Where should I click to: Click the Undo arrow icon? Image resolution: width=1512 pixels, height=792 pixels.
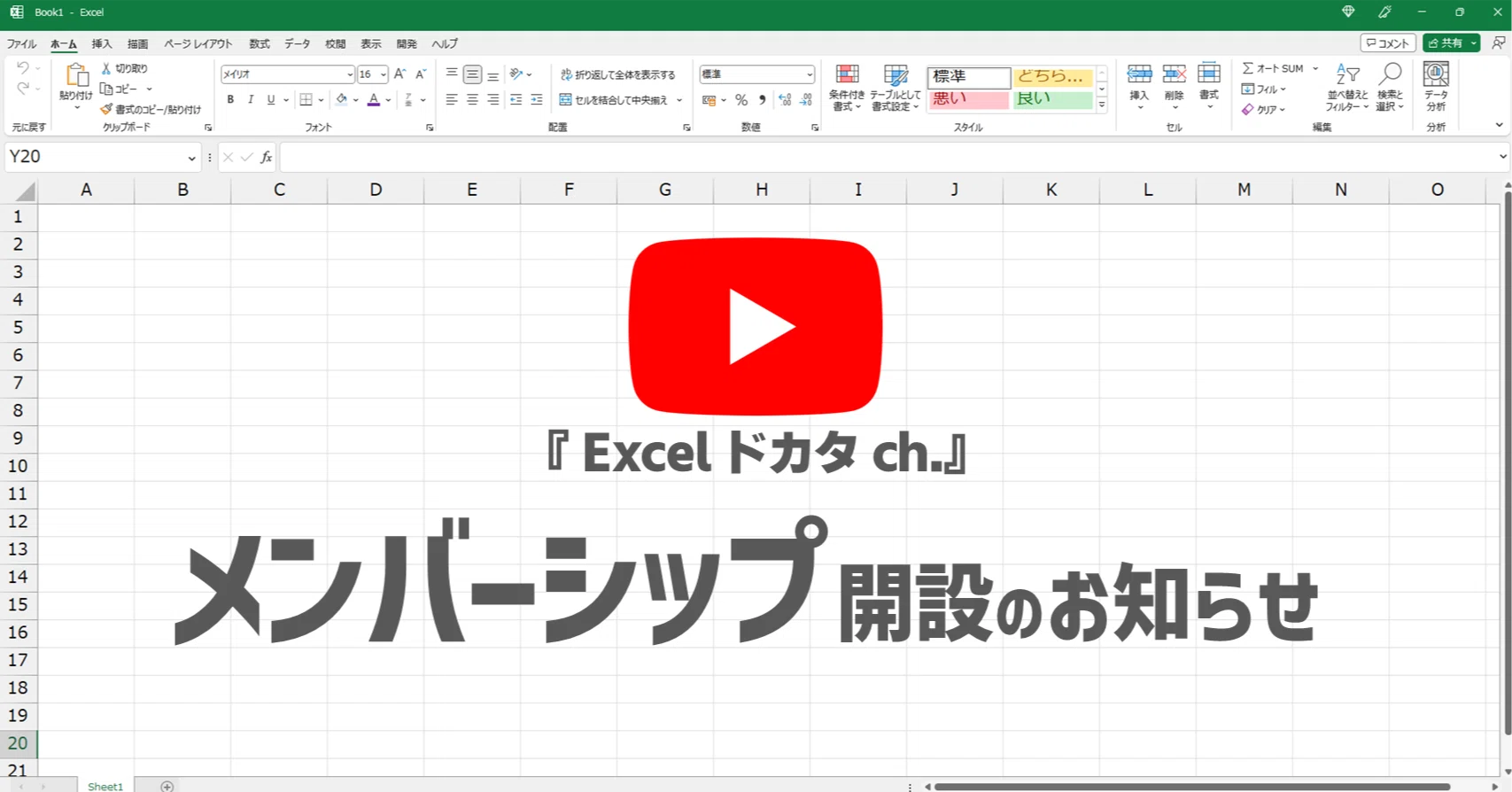pos(23,67)
